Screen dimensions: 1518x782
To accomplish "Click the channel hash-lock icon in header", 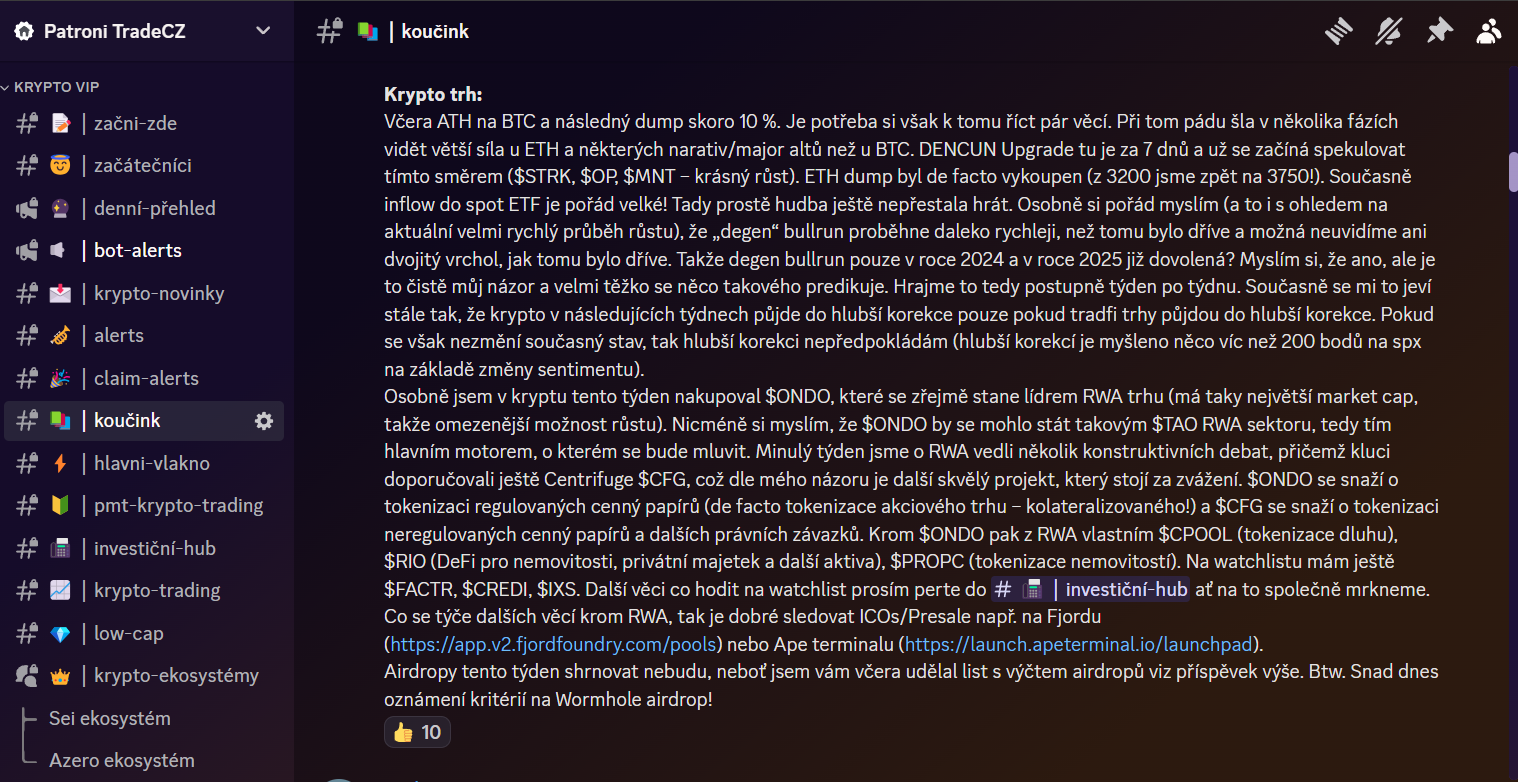I will click(329, 31).
